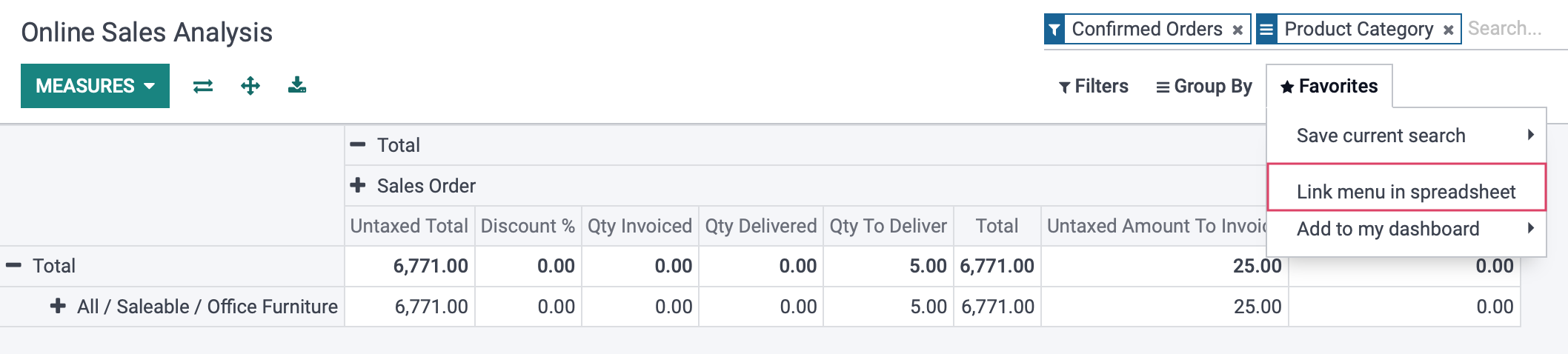The image size is (1568, 354).
Task: Click the download xlsx icon
Action: tap(297, 85)
